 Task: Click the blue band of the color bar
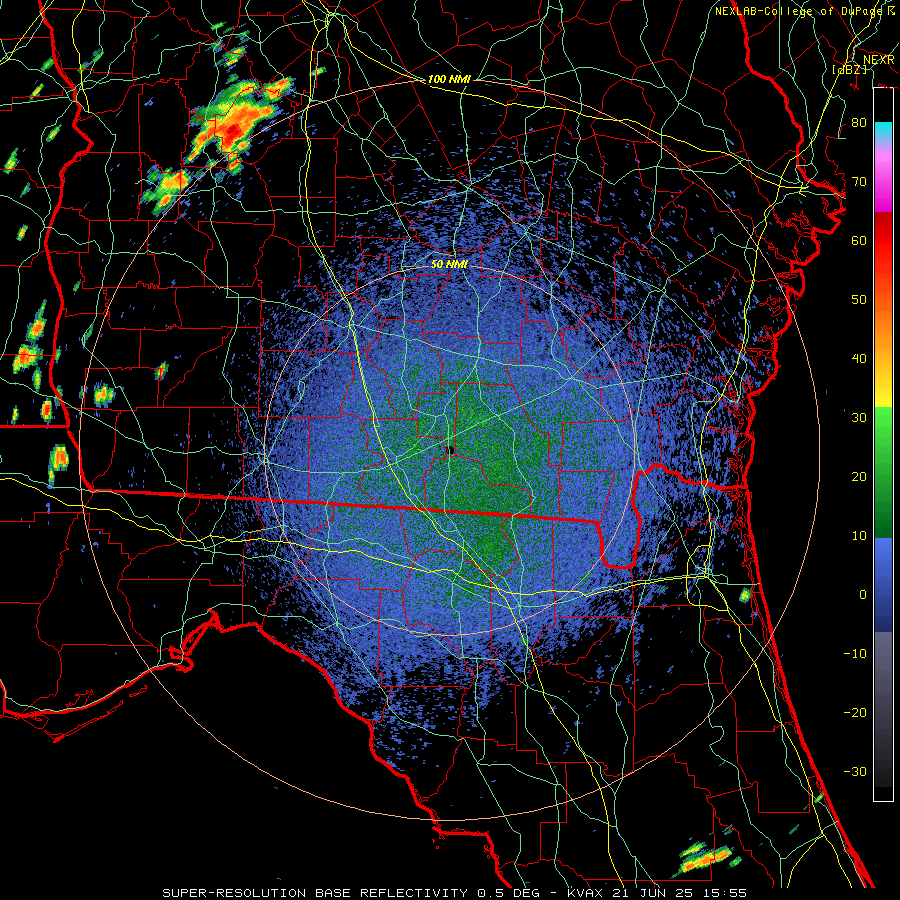[x=883, y=584]
